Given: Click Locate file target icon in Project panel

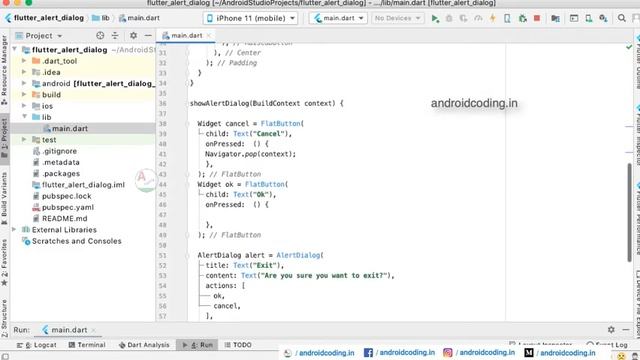Looking at the screenshot, I should (x=100, y=36).
